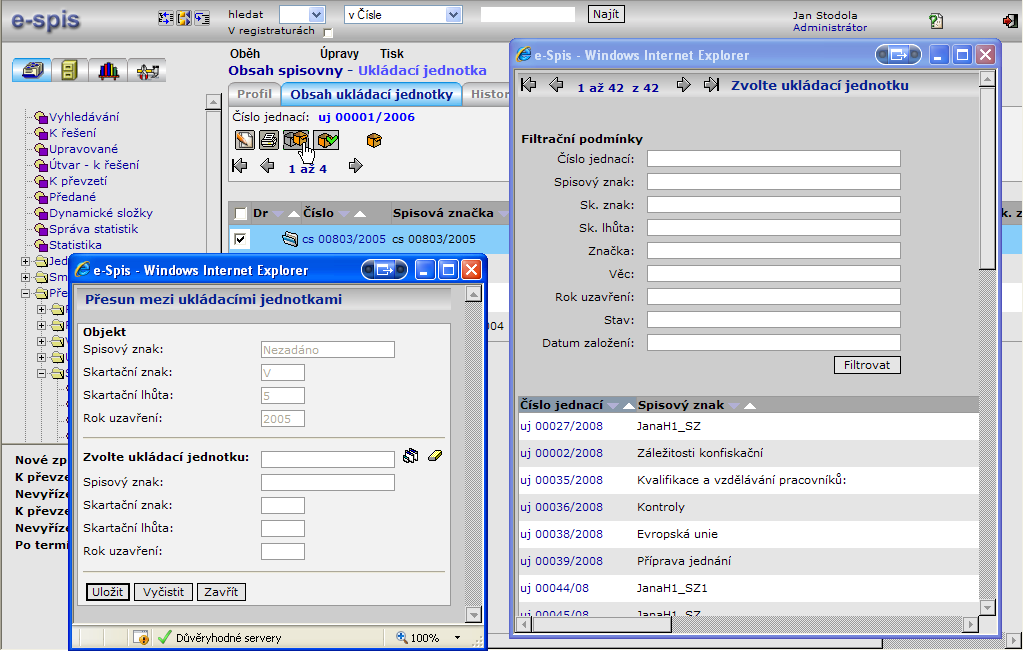Click the folder icon in row cs 00803/2005
Viewport: 1024px width, 651px height.
(x=290, y=239)
